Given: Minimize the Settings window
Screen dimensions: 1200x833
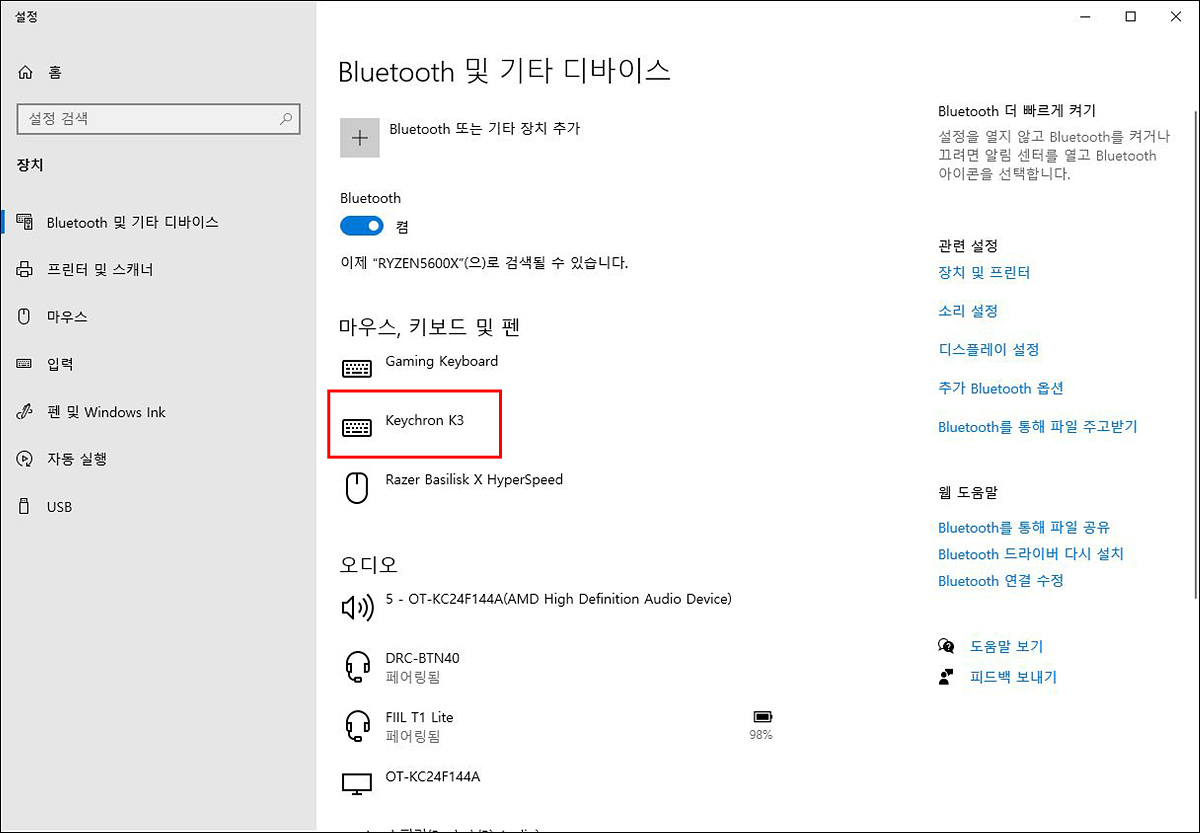Looking at the screenshot, I should click(1083, 16).
